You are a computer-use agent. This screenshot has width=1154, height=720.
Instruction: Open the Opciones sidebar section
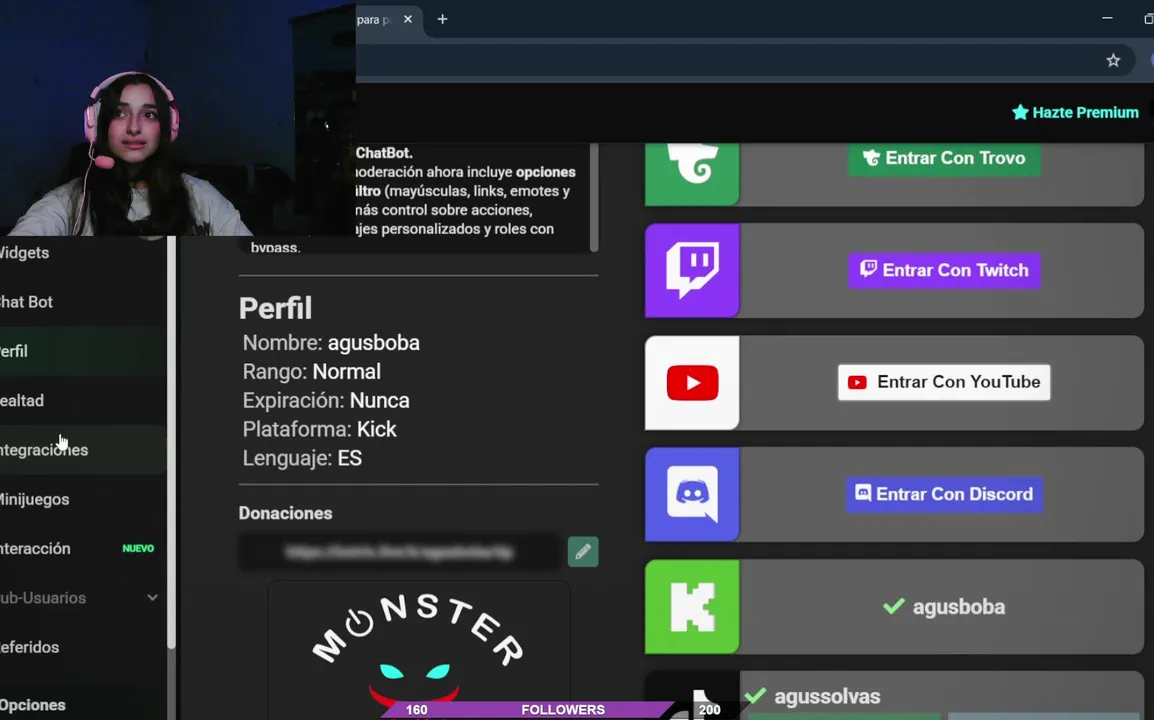click(83, 705)
